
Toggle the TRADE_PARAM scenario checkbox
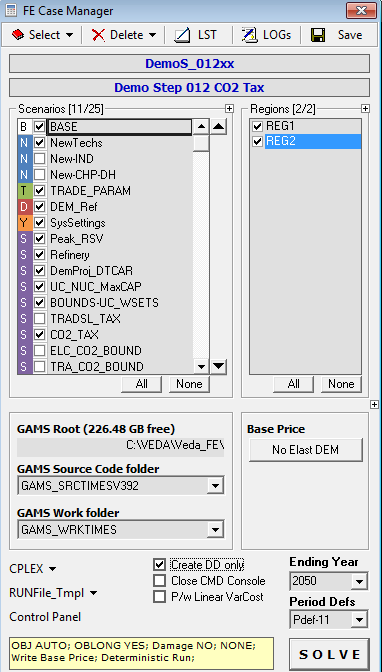[x=39, y=191]
